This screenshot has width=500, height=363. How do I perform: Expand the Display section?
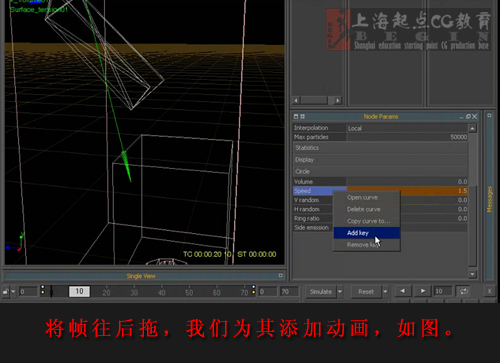[381, 160]
